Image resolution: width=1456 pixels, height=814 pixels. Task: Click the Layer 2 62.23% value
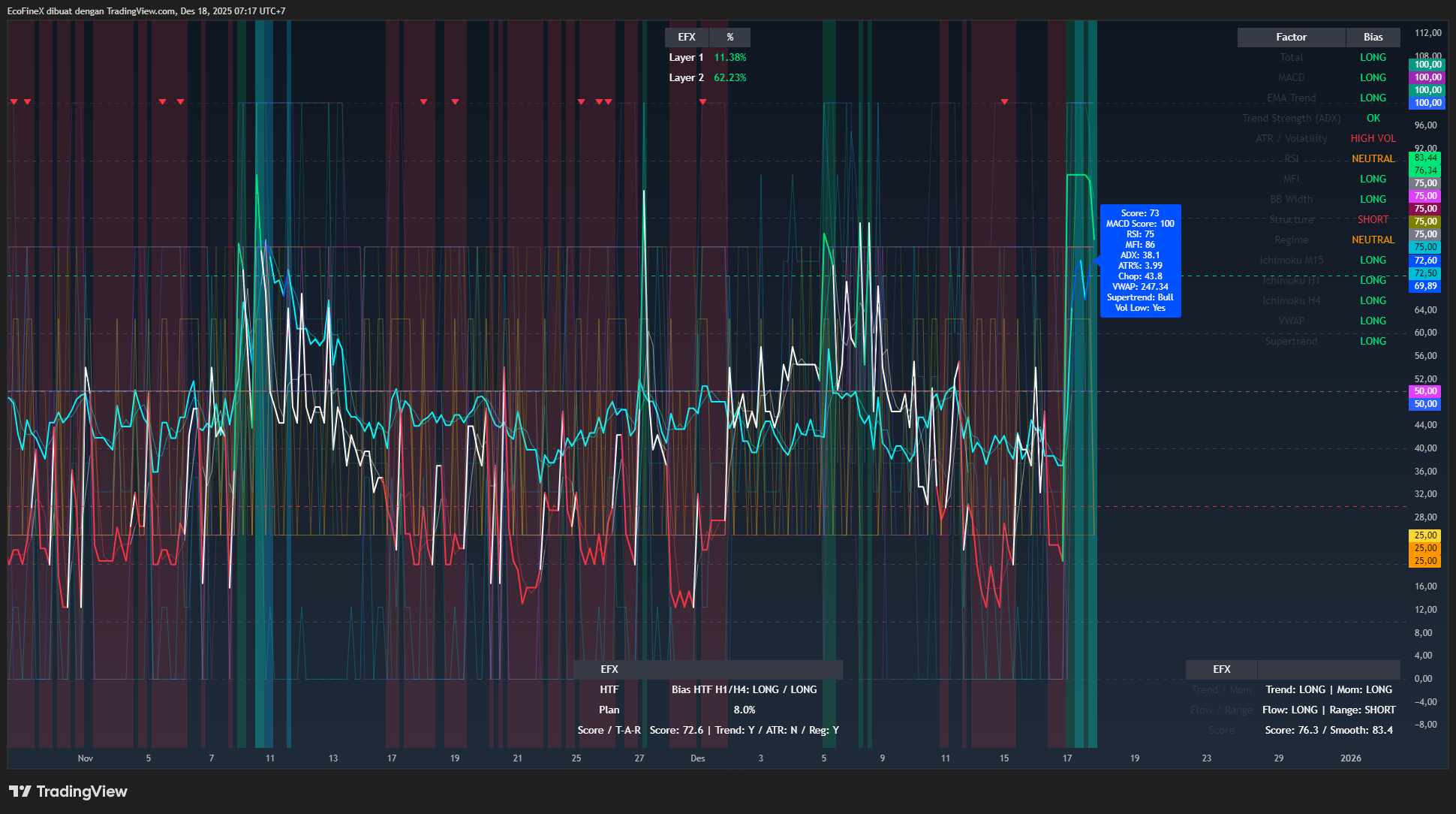click(730, 77)
